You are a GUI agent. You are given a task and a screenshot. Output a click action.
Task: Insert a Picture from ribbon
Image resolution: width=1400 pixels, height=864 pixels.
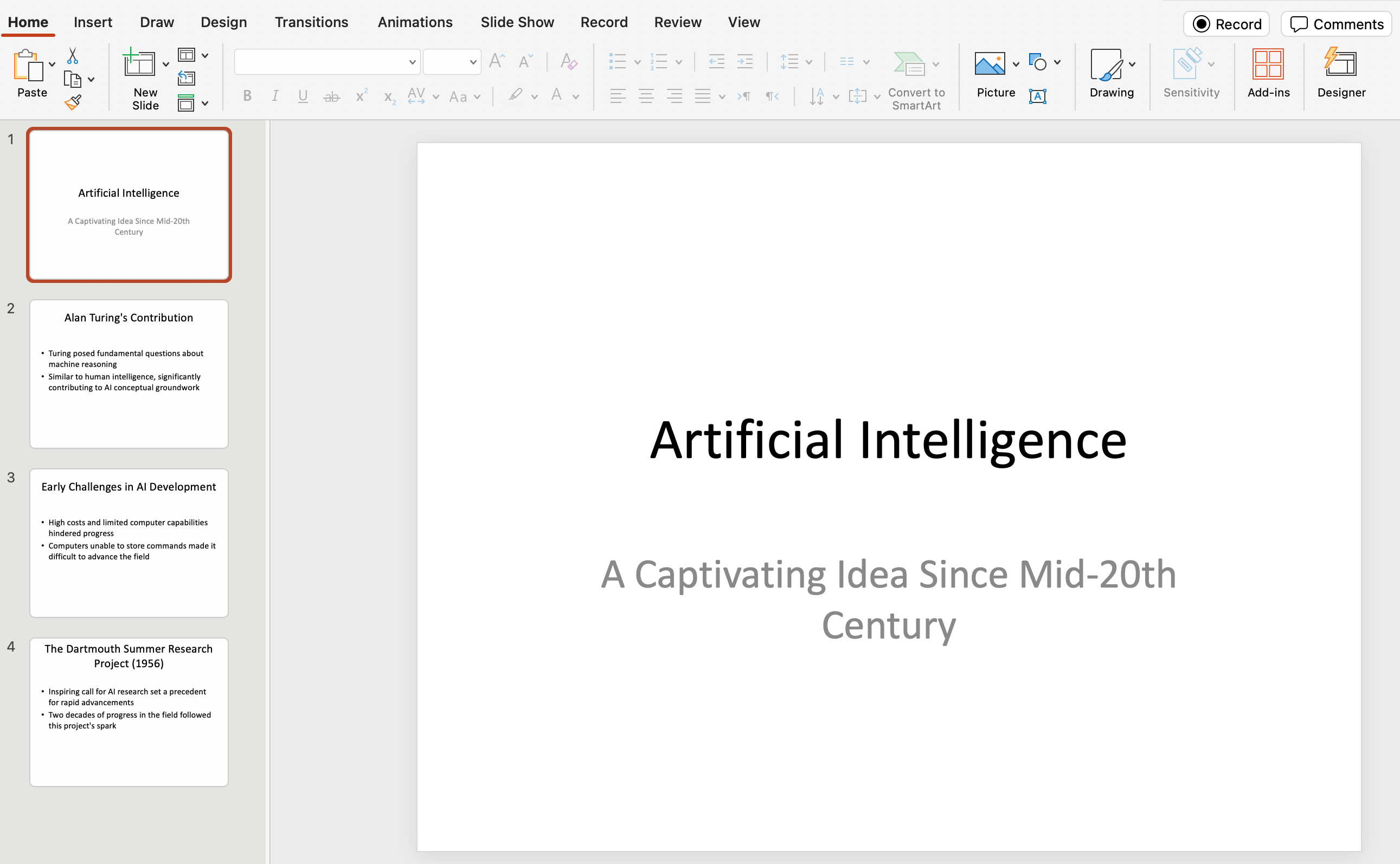click(990, 64)
